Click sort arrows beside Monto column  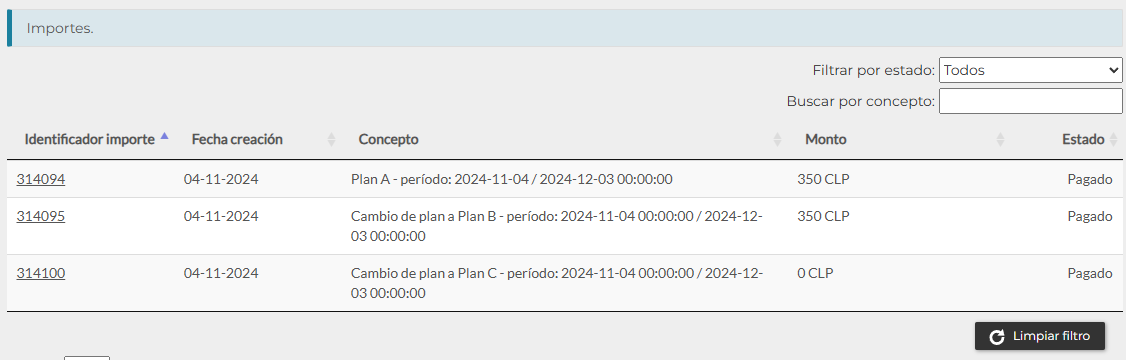pos(1000,140)
